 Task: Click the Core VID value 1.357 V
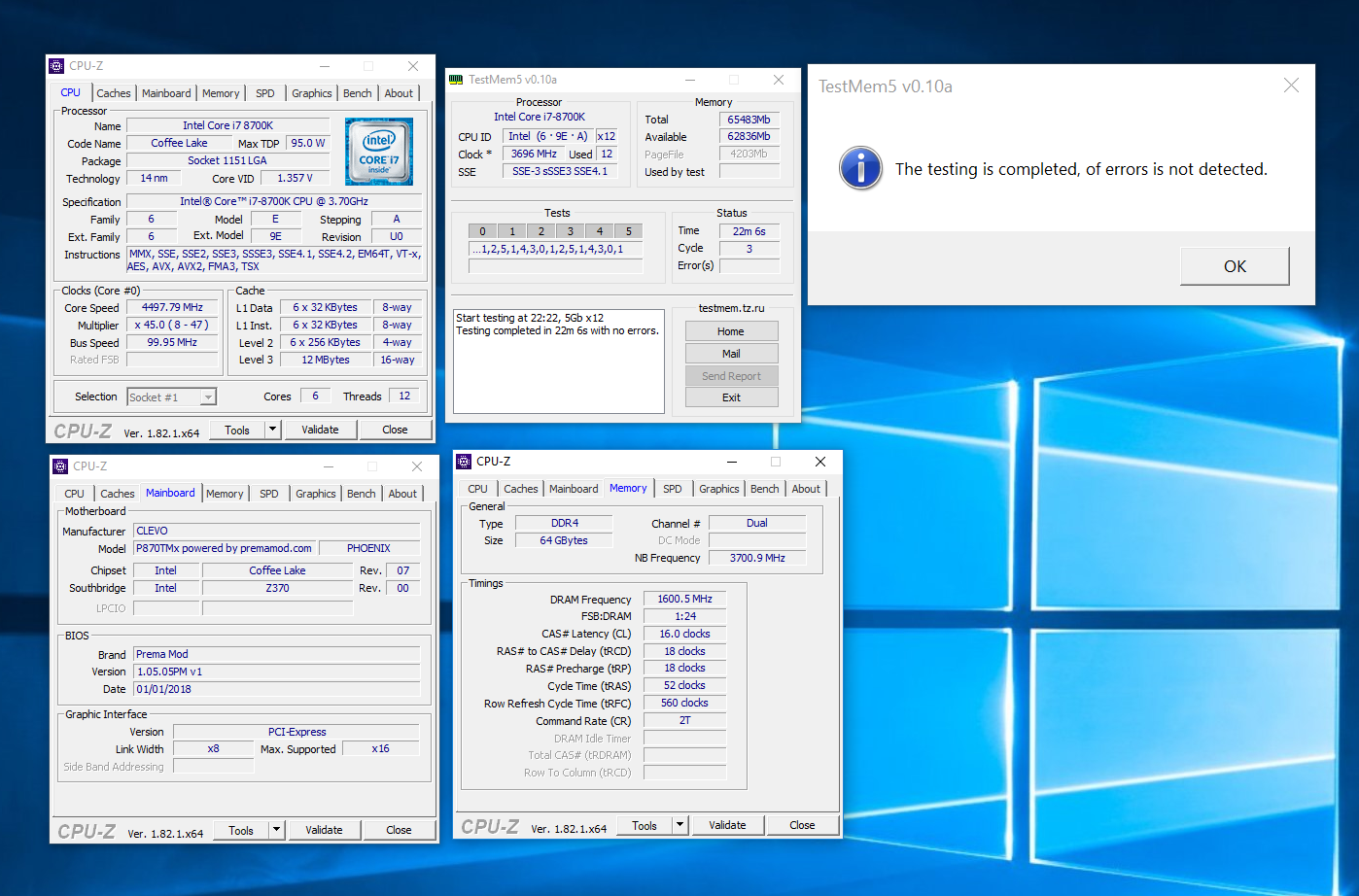[x=295, y=178]
